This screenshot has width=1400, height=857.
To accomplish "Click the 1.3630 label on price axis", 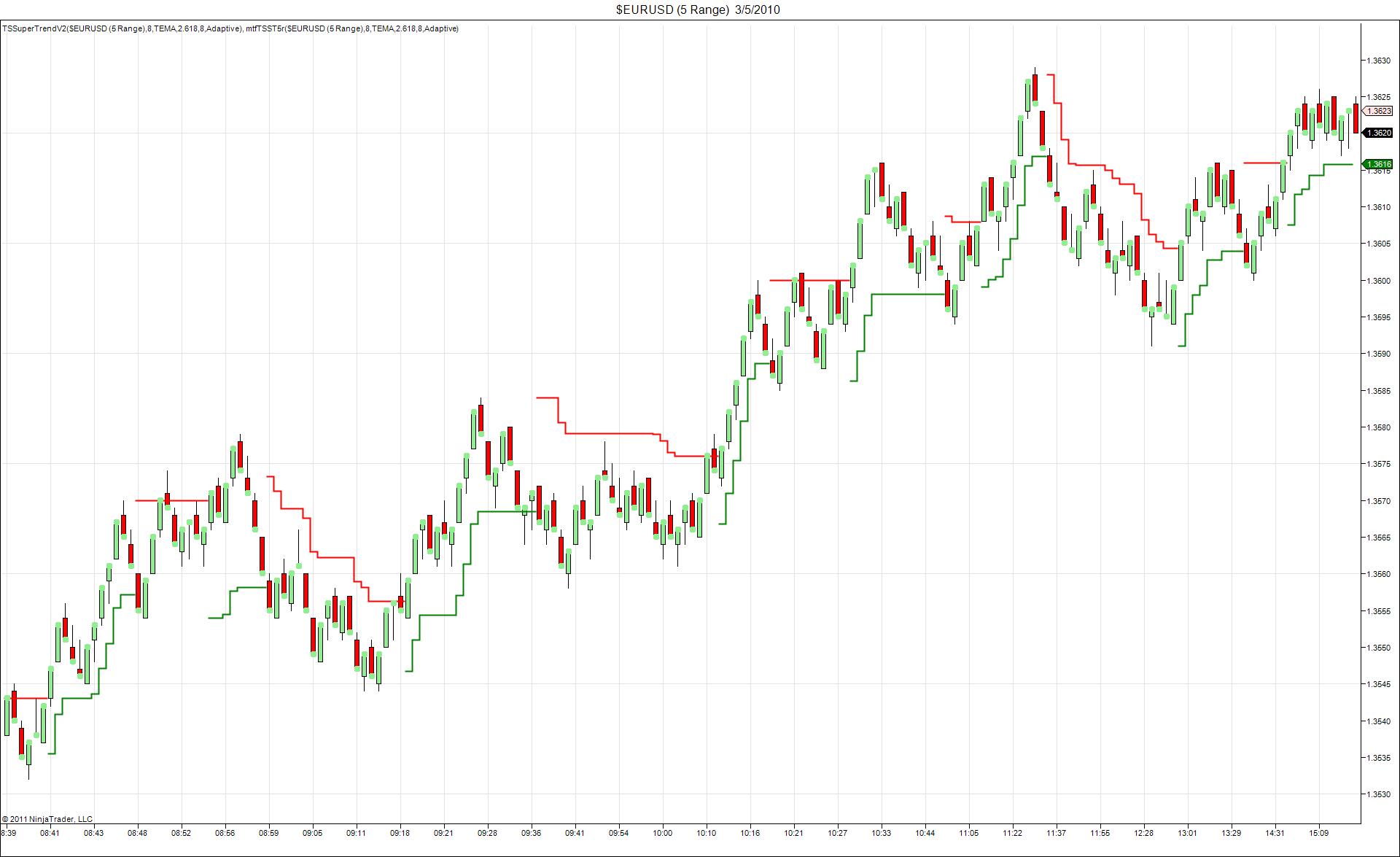I will 1378,61.
